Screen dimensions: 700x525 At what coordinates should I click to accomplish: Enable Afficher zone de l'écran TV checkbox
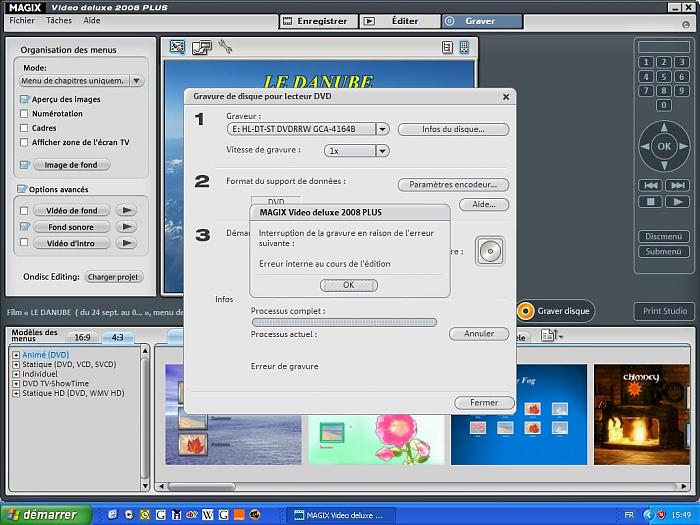(x=24, y=142)
